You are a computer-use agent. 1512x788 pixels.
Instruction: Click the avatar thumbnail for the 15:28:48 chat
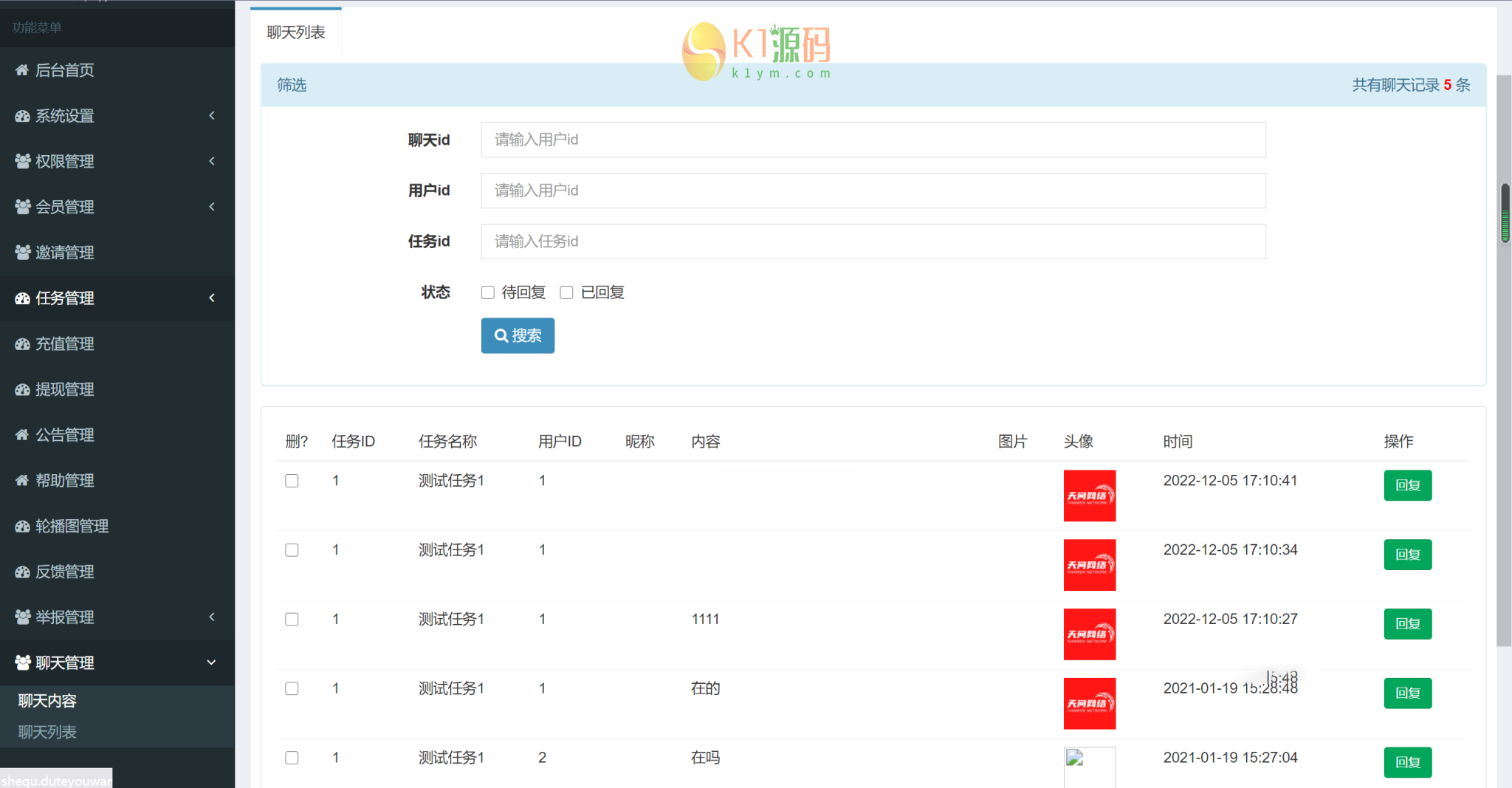click(1089, 704)
